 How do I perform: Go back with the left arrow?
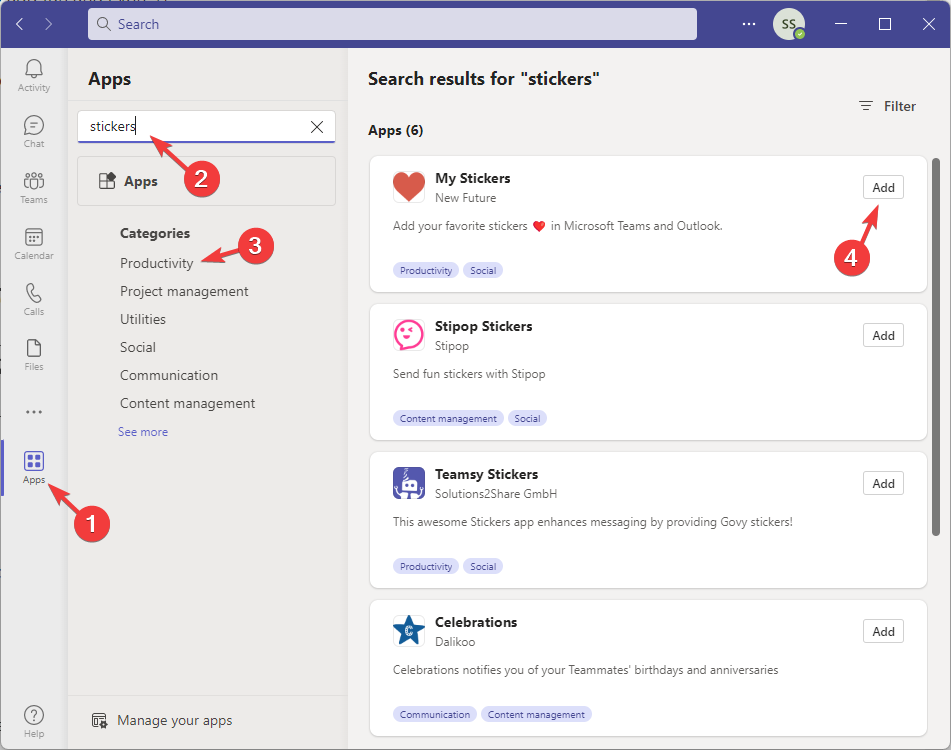coord(19,24)
